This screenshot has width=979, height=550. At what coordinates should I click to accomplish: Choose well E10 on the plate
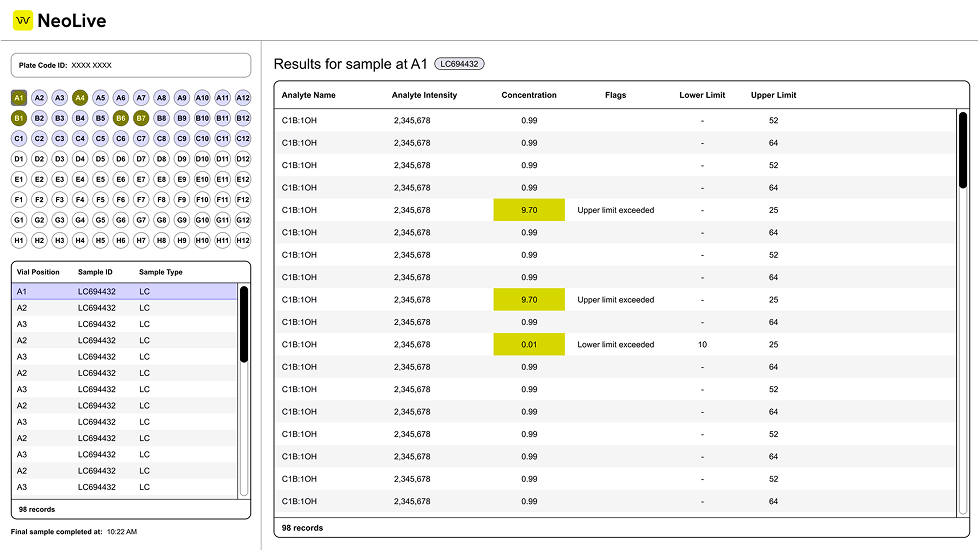pos(202,179)
